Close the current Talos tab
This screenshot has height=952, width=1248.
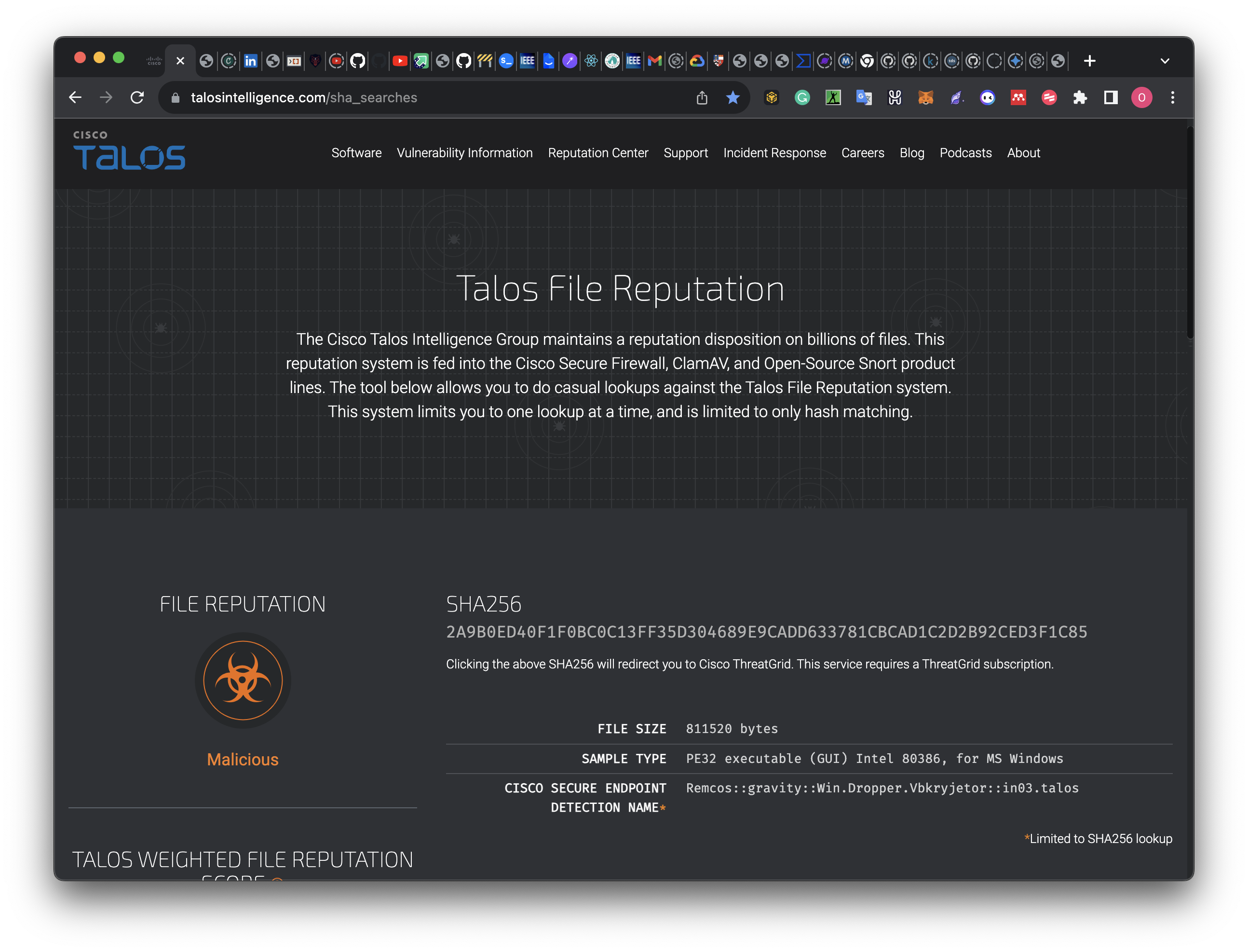tap(180, 61)
